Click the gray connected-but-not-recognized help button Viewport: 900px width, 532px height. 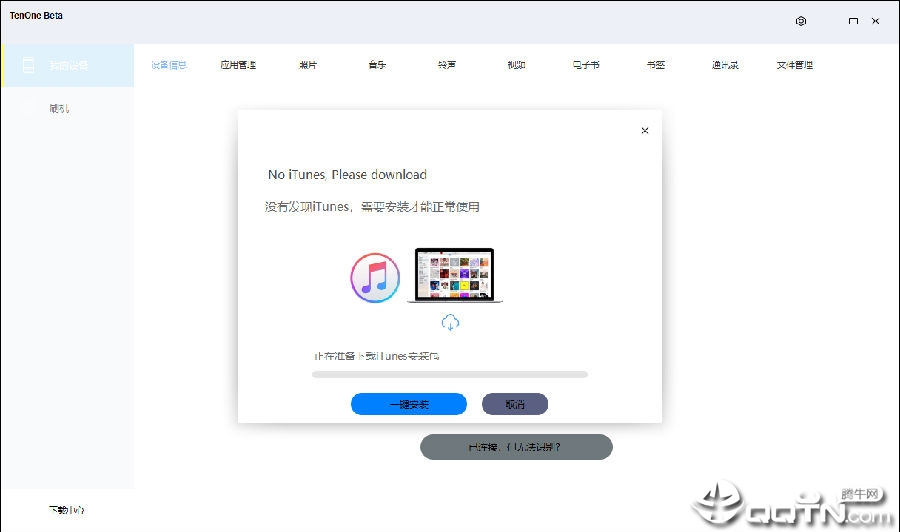point(516,447)
